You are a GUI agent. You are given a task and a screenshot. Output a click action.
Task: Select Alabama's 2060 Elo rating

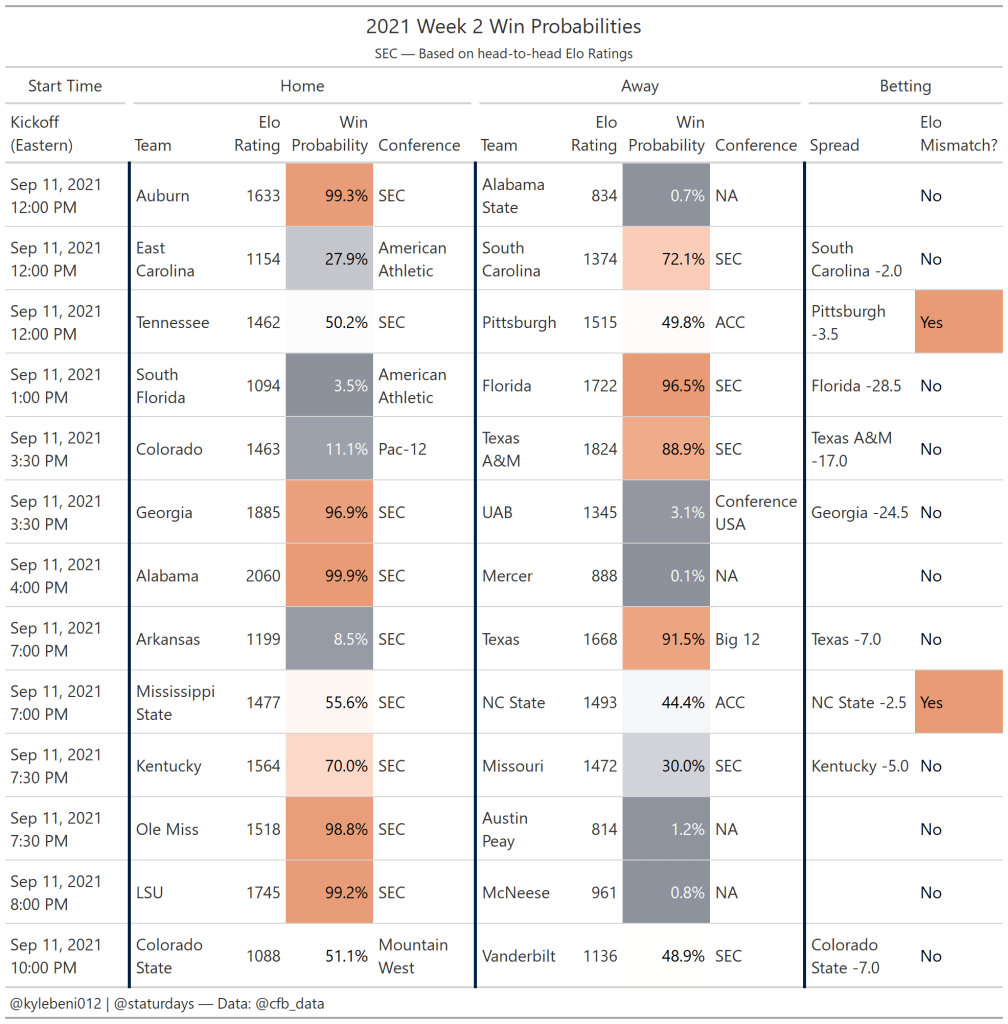[x=263, y=576]
